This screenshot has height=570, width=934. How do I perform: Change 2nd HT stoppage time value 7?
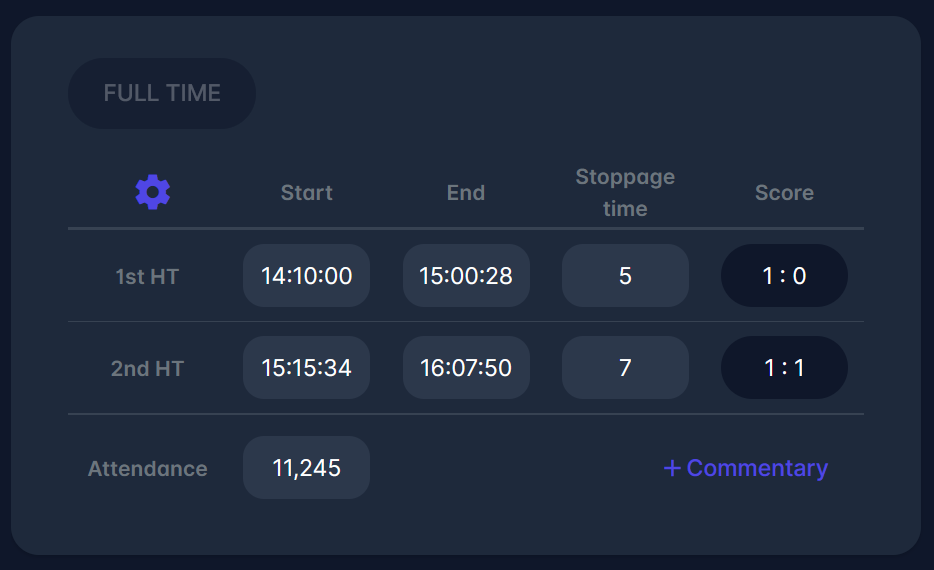click(x=625, y=368)
